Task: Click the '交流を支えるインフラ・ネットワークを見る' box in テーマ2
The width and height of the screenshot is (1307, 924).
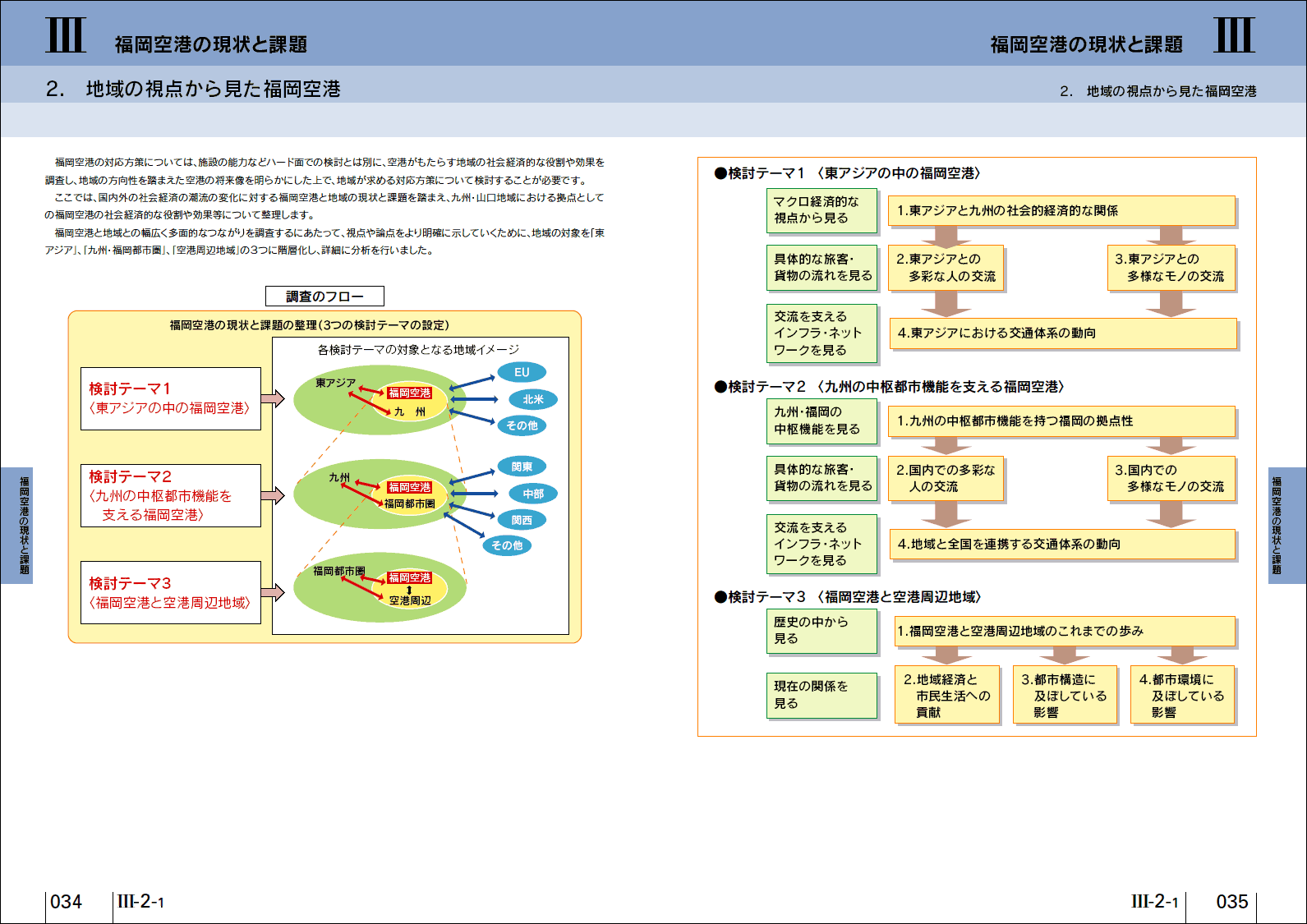Action: [x=821, y=544]
